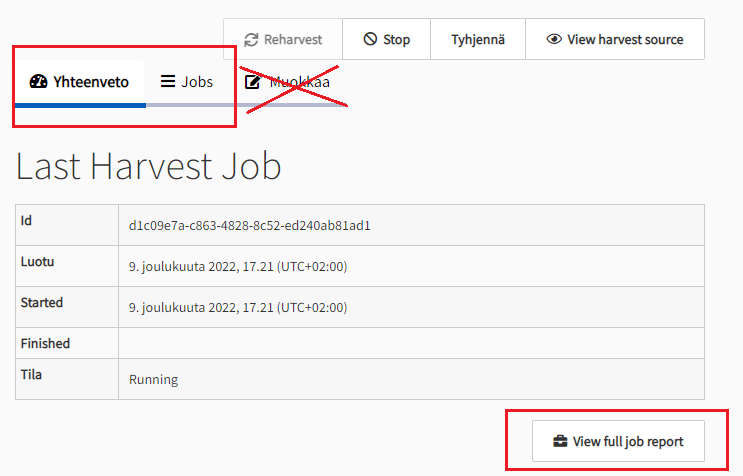Click the briefcase icon on the job report button

[x=559, y=441]
